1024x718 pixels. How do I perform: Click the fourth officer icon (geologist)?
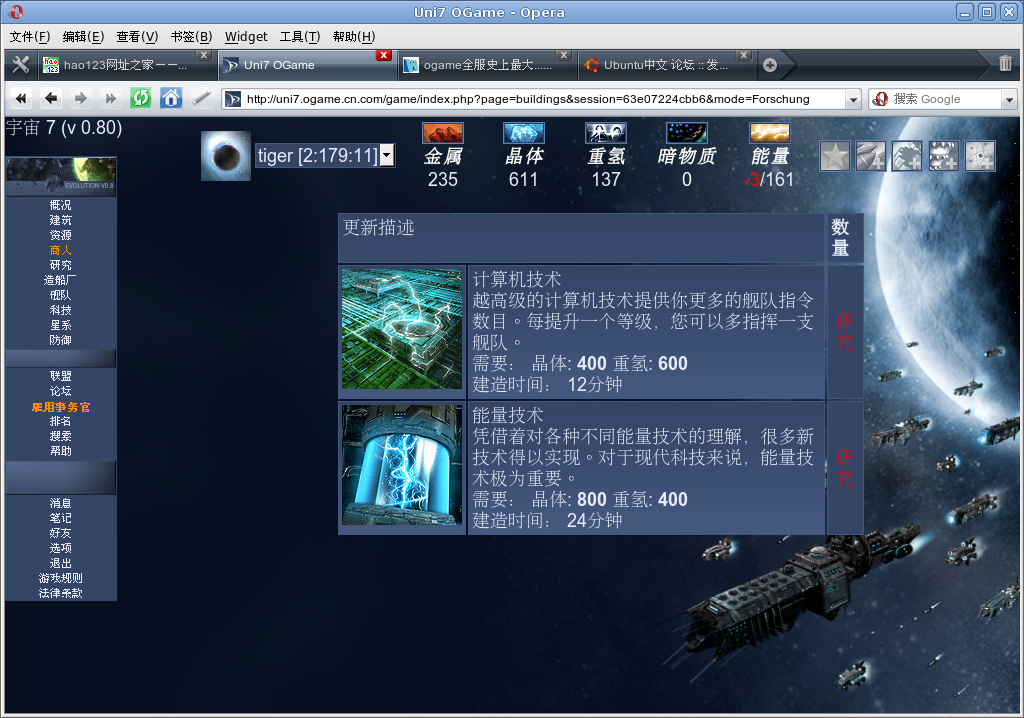pos(944,156)
